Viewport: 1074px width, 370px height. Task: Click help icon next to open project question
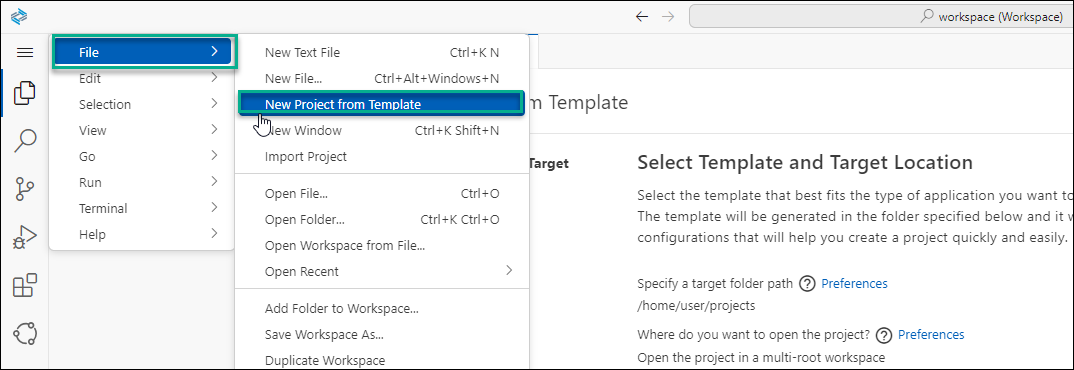884,335
